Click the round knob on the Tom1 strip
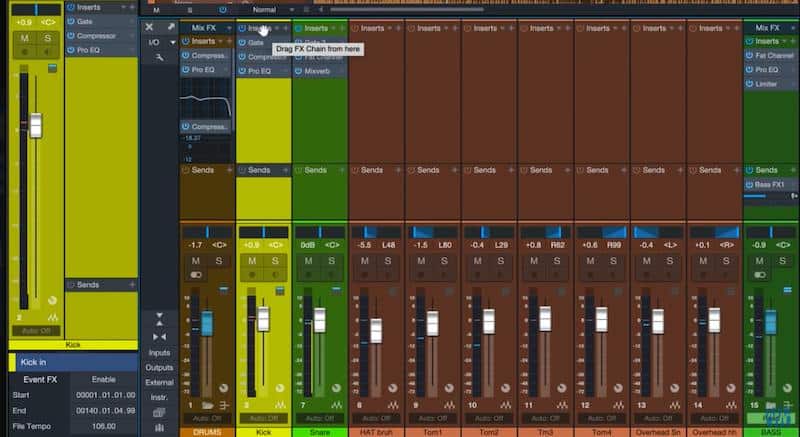Viewport: 800px width, 437px height. pos(449,389)
